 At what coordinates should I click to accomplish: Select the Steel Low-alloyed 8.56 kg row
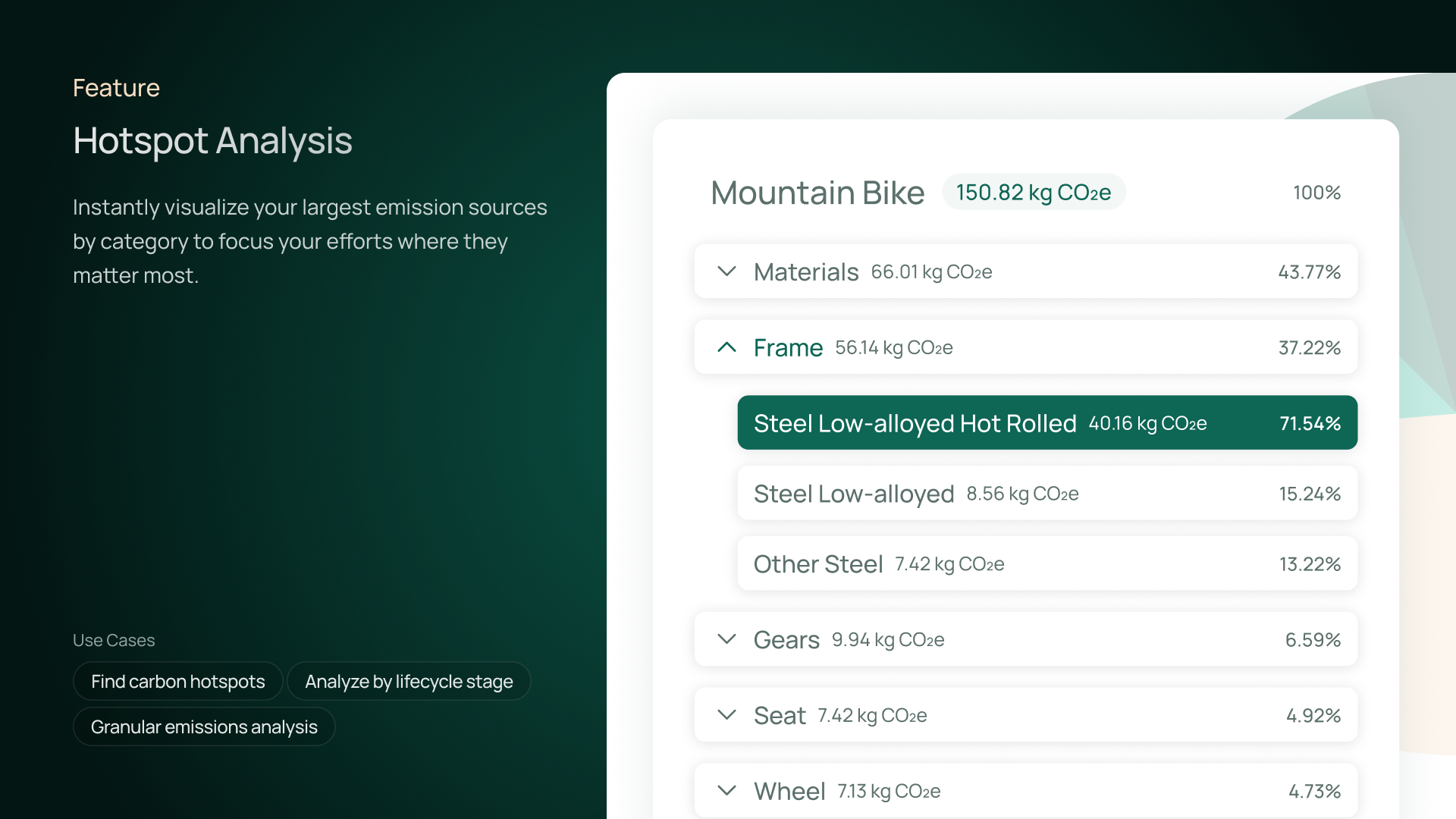coord(1046,494)
